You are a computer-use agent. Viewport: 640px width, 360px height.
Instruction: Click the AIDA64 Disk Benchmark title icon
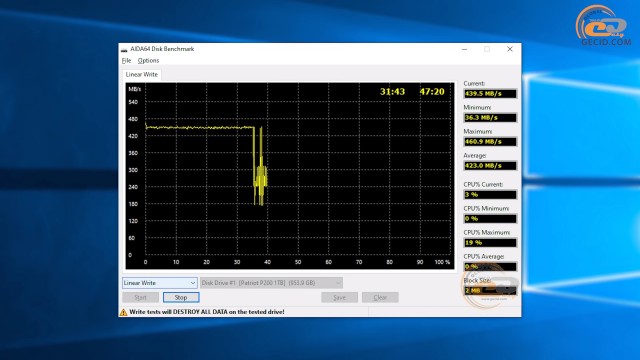124,49
